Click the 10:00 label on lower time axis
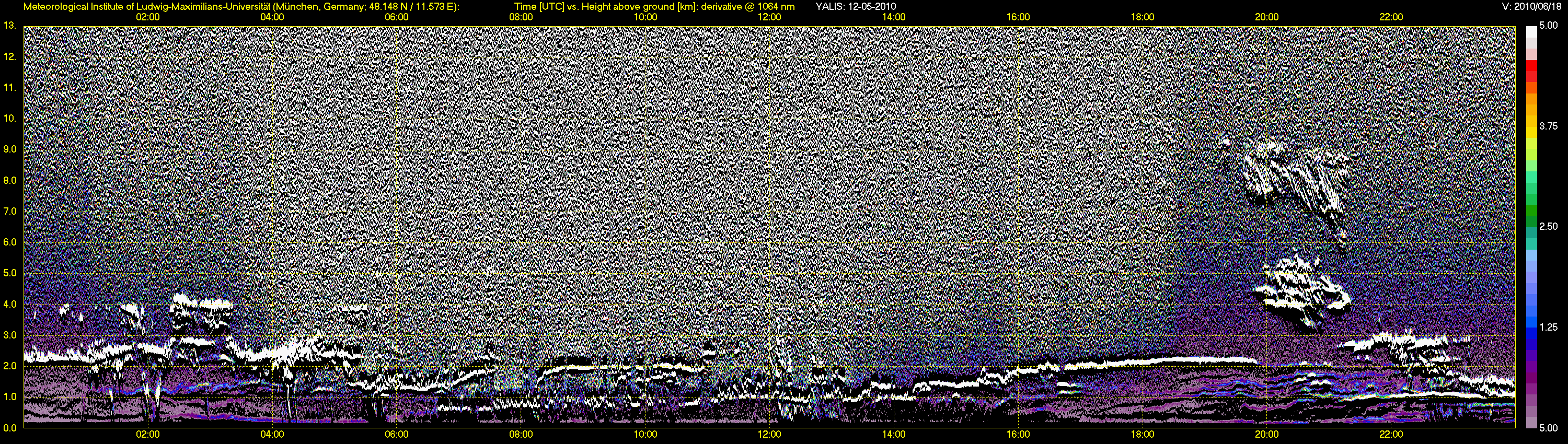The height and width of the screenshot is (444, 1568). pyautogui.click(x=645, y=434)
